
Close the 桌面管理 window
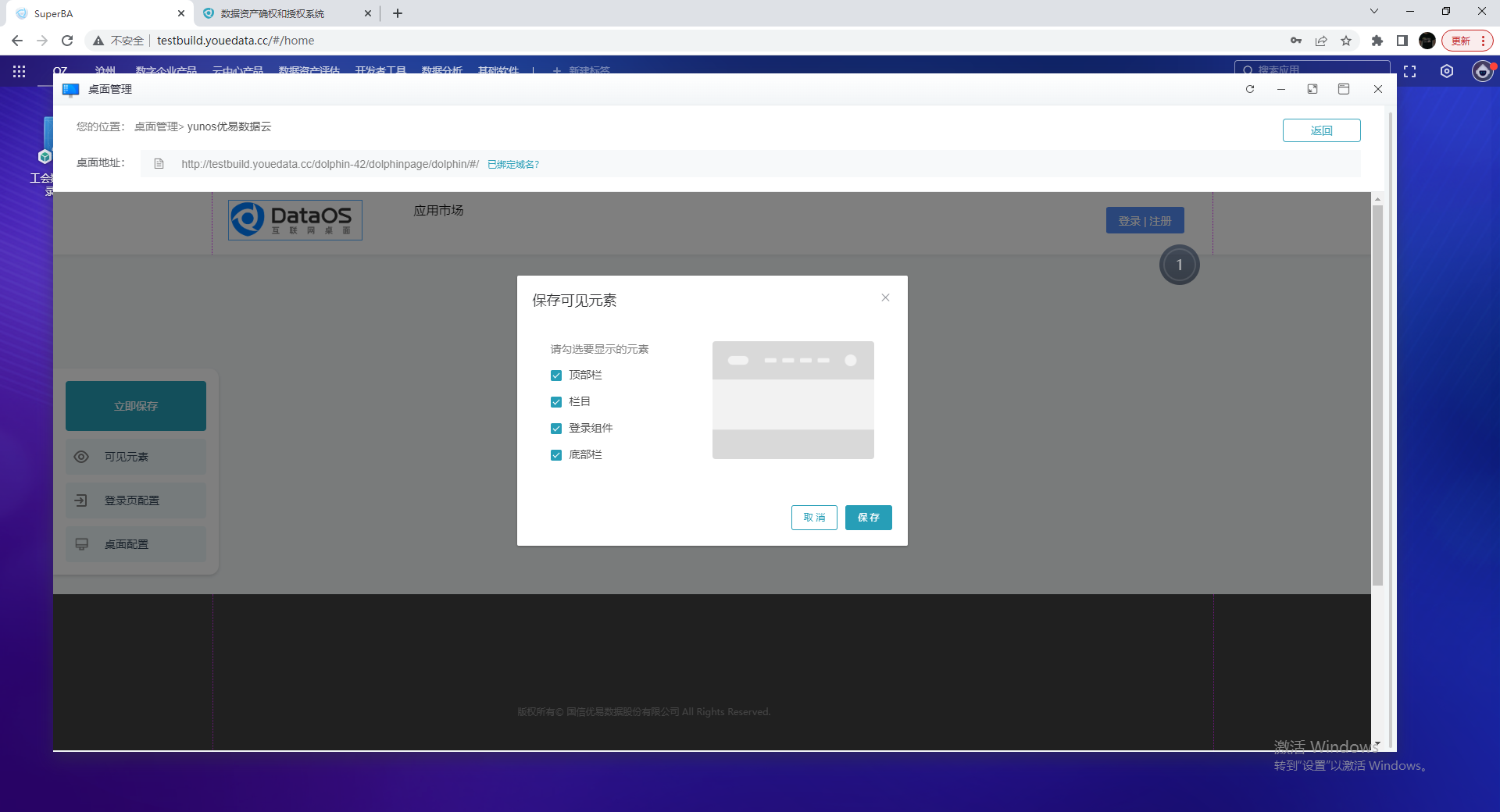[1378, 89]
